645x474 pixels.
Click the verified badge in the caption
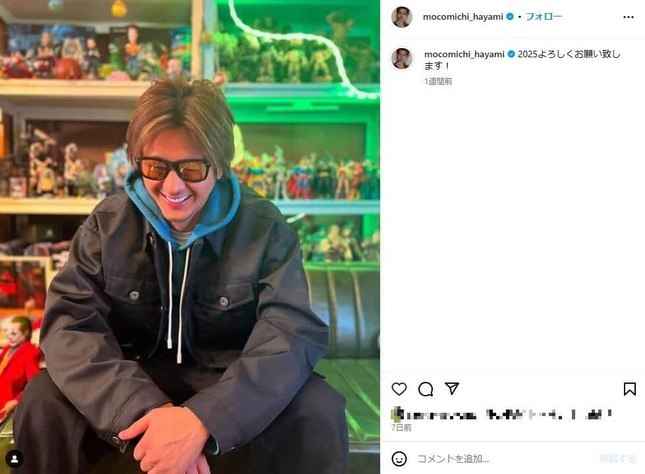click(x=511, y=54)
